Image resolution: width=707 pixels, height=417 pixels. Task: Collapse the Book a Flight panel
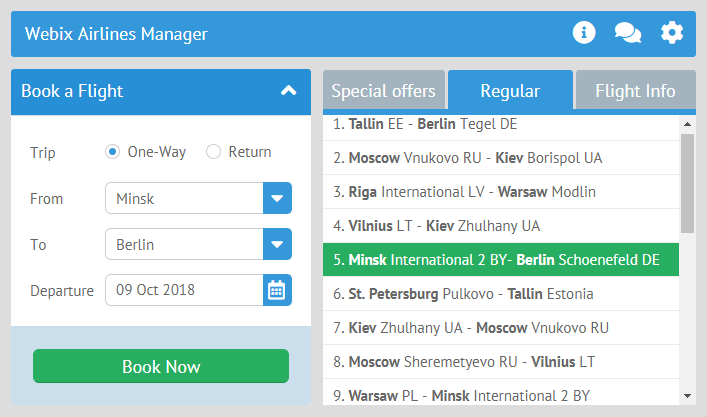(289, 91)
